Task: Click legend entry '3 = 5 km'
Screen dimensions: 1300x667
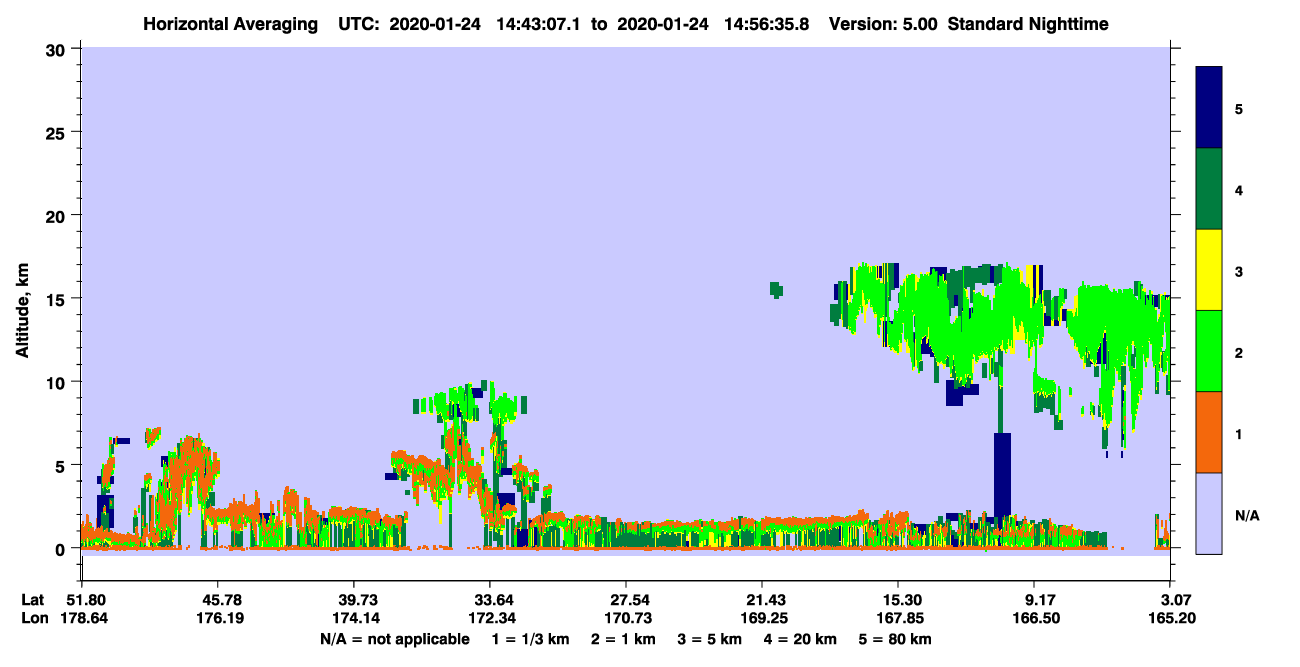Action: (x=712, y=639)
